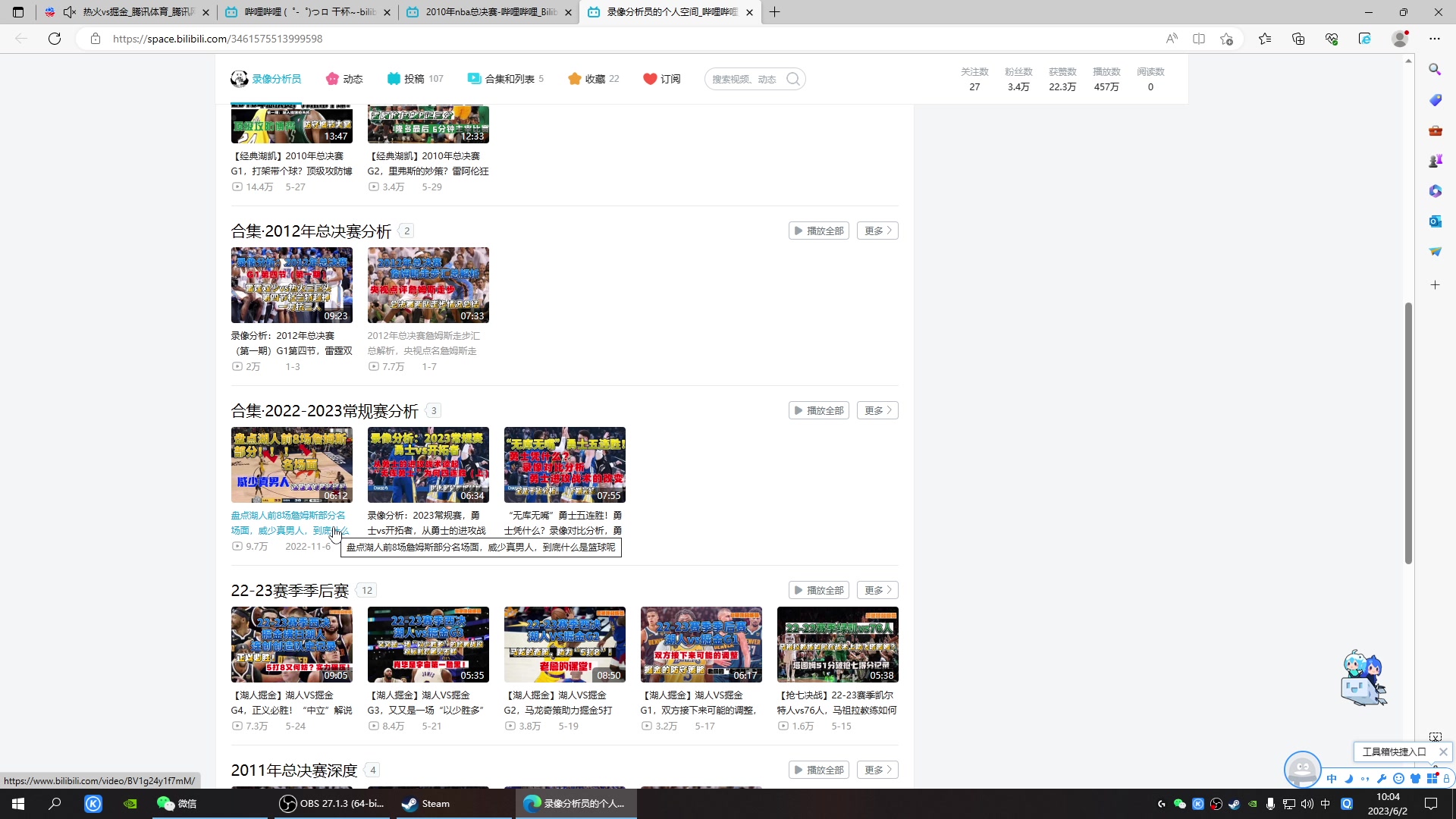Screen dimensions: 1456x819
Task: Click the 合集和列表 collections tab
Action: 505,79
